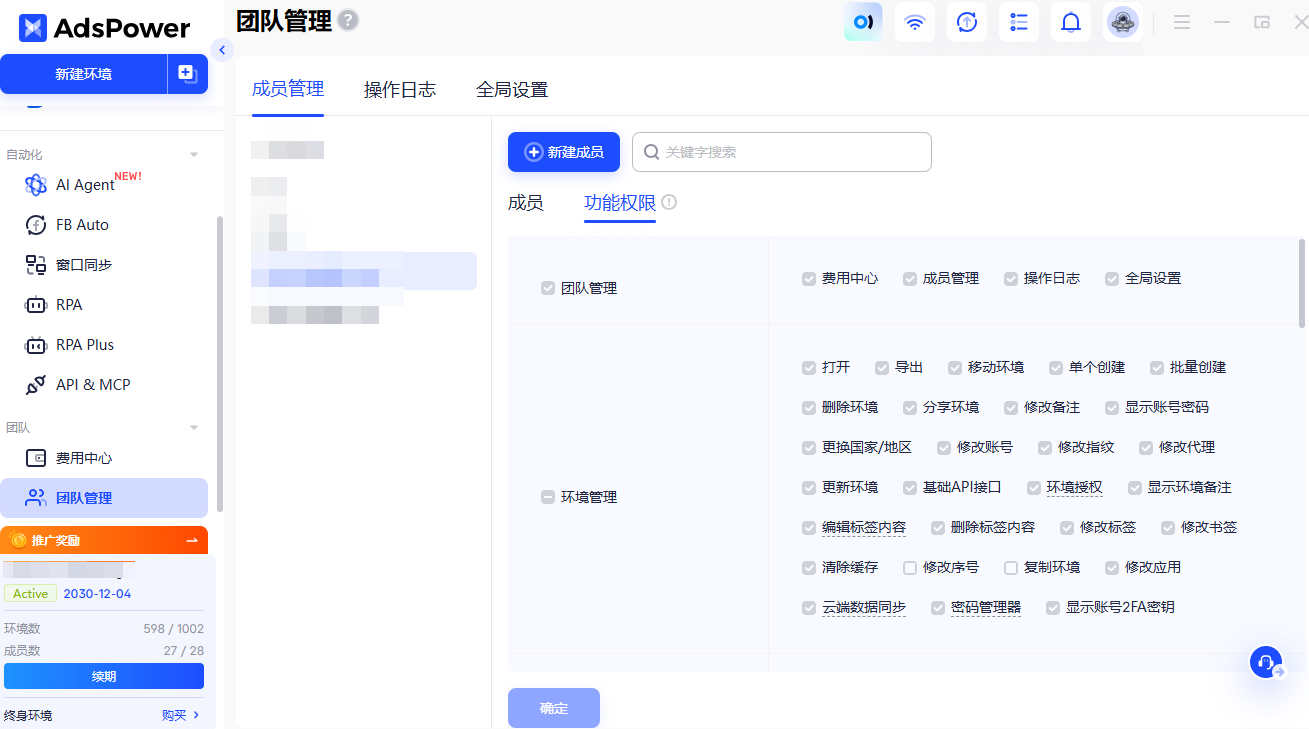Open RPA Plus in the sidebar

tap(85, 345)
